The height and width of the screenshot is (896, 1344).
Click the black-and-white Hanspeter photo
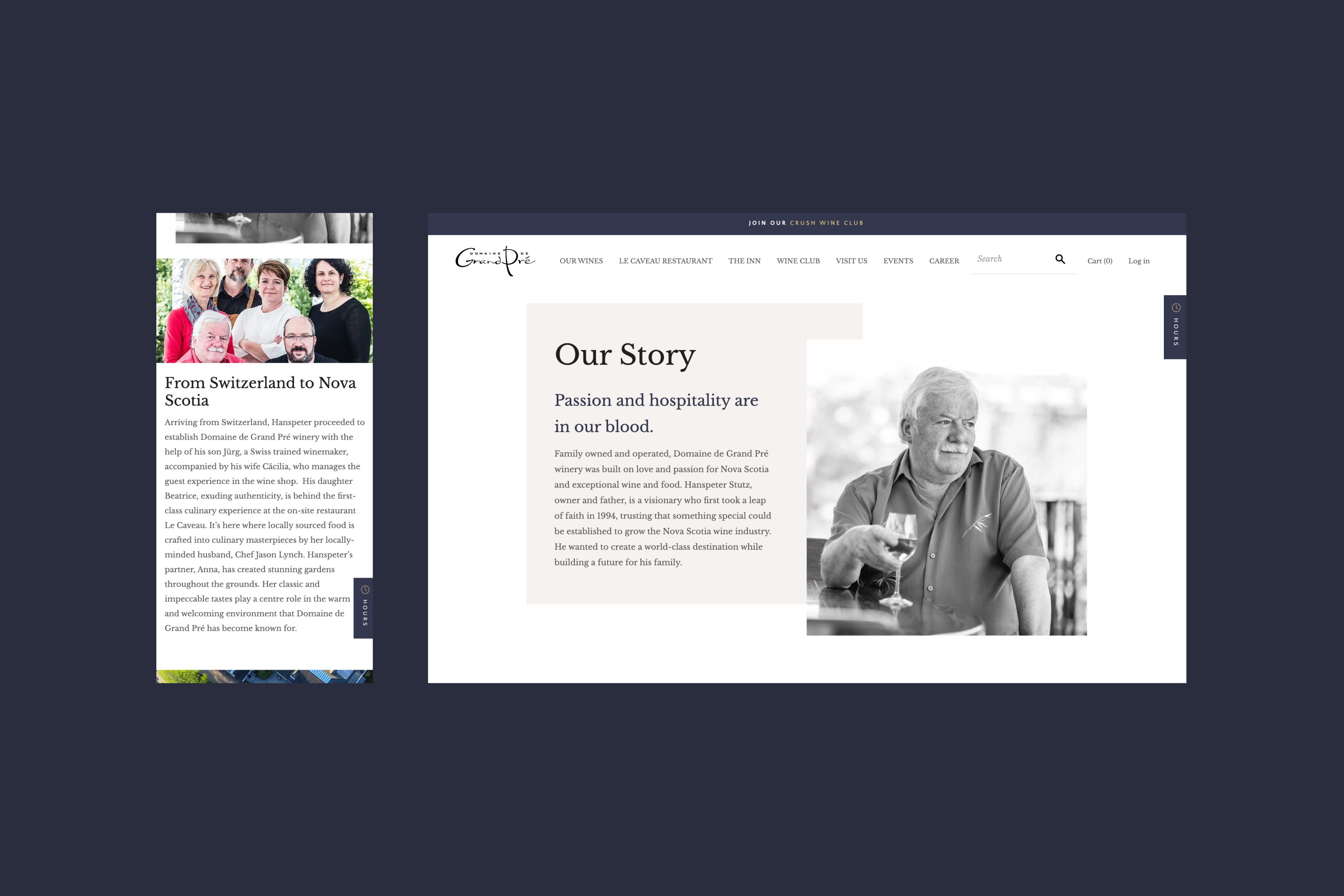[946, 487]
